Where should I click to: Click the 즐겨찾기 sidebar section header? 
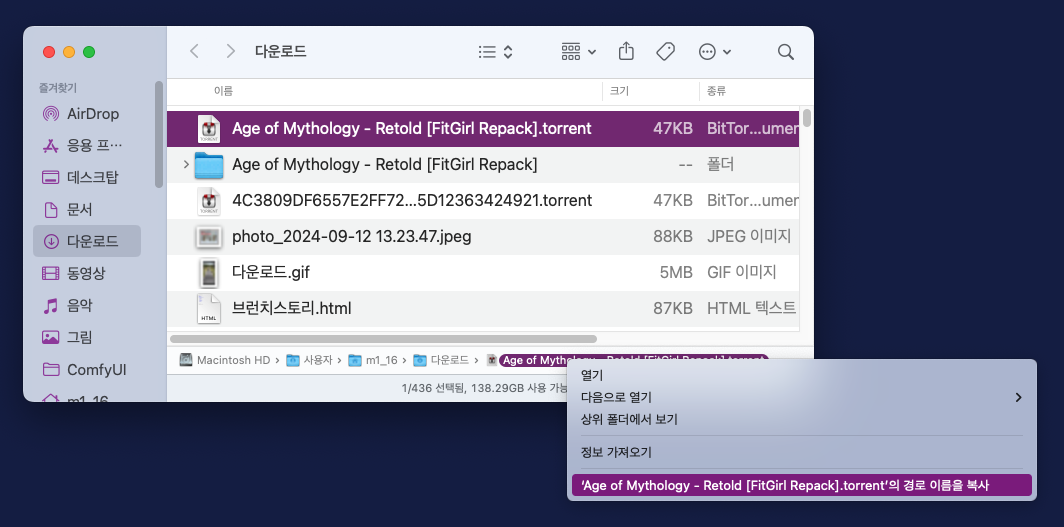pyautogui.click(x=58, y=87)
